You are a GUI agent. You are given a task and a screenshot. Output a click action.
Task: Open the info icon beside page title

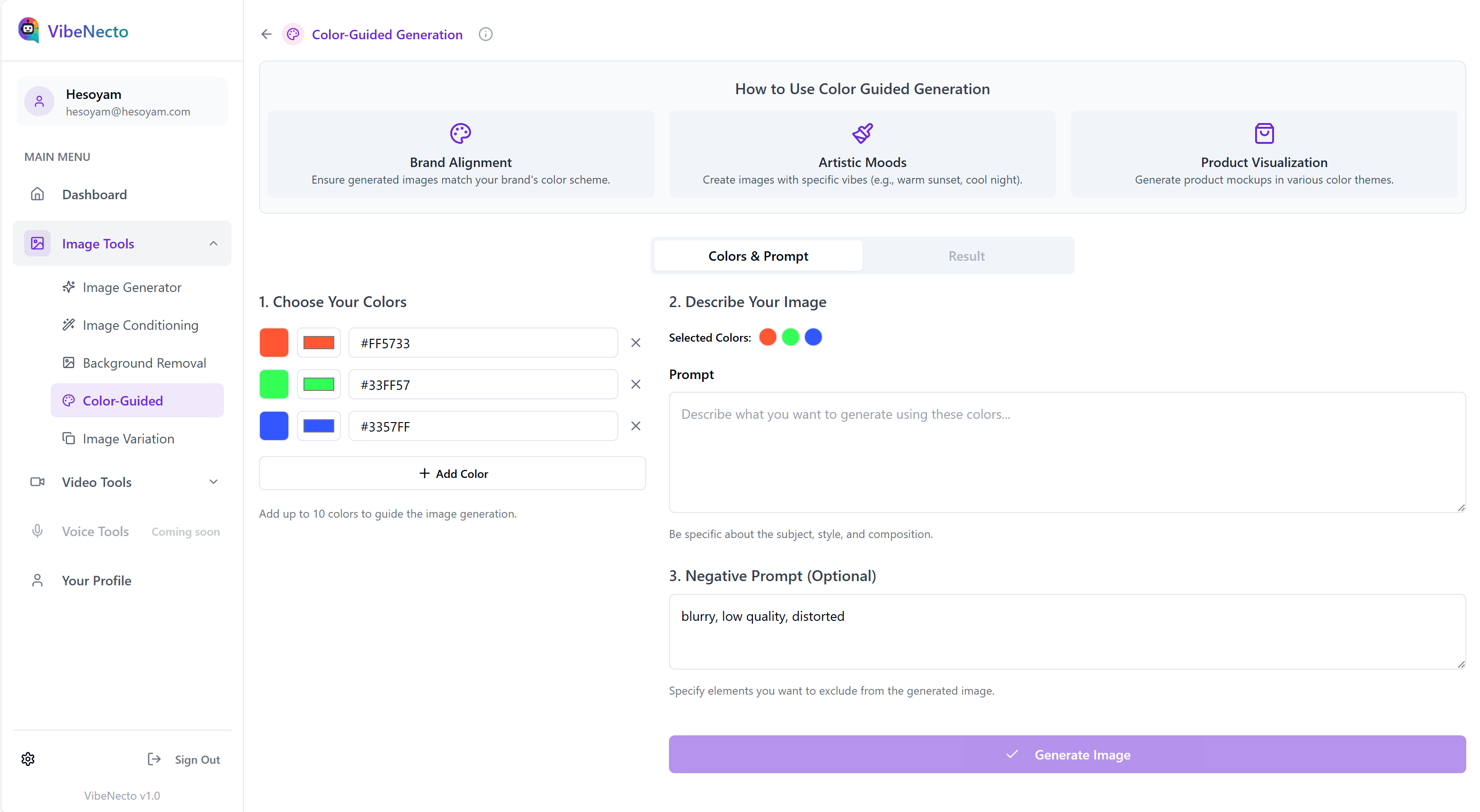pos(485,35)
